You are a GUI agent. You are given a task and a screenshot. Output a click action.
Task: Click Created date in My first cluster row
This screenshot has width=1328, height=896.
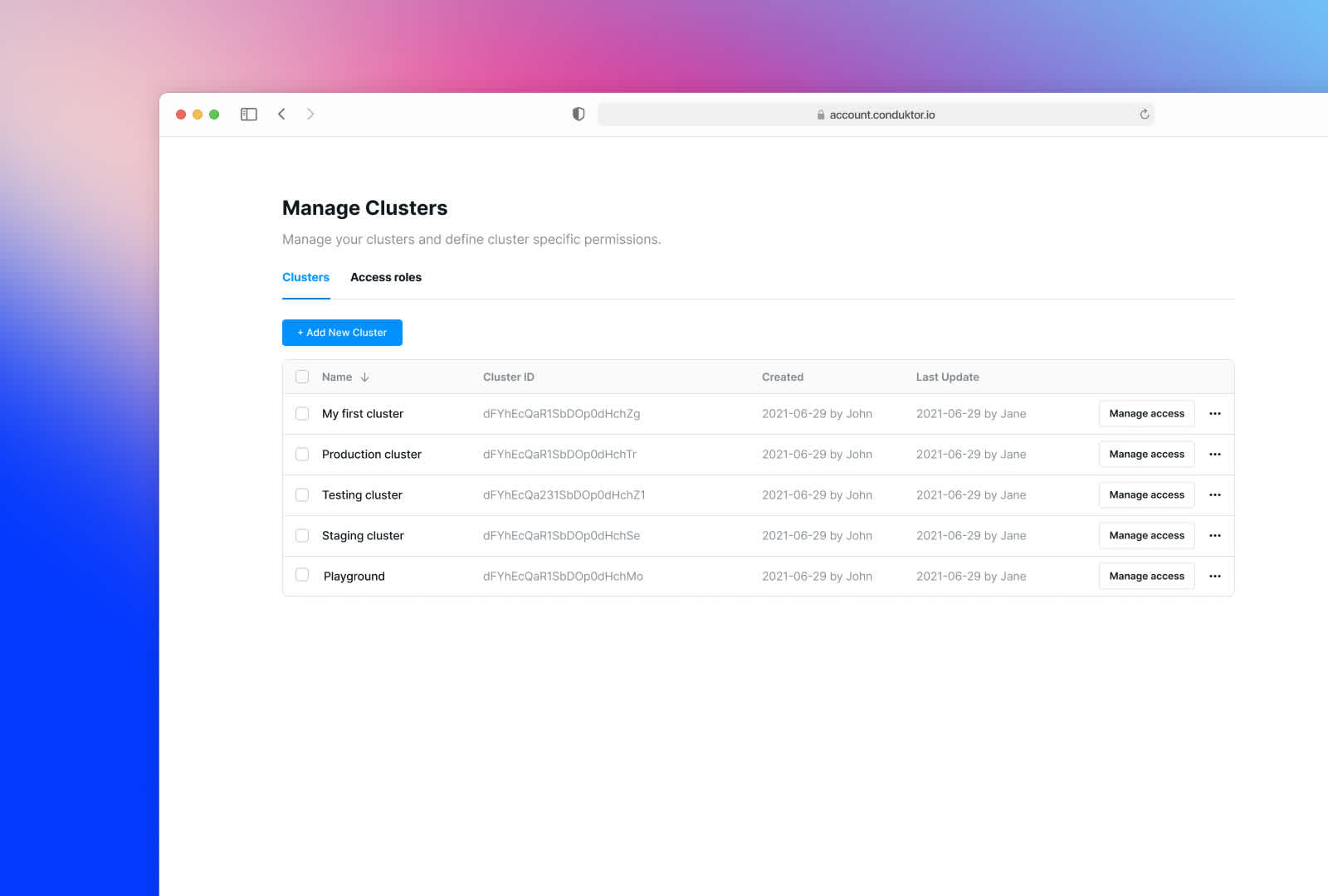[818, 414]
